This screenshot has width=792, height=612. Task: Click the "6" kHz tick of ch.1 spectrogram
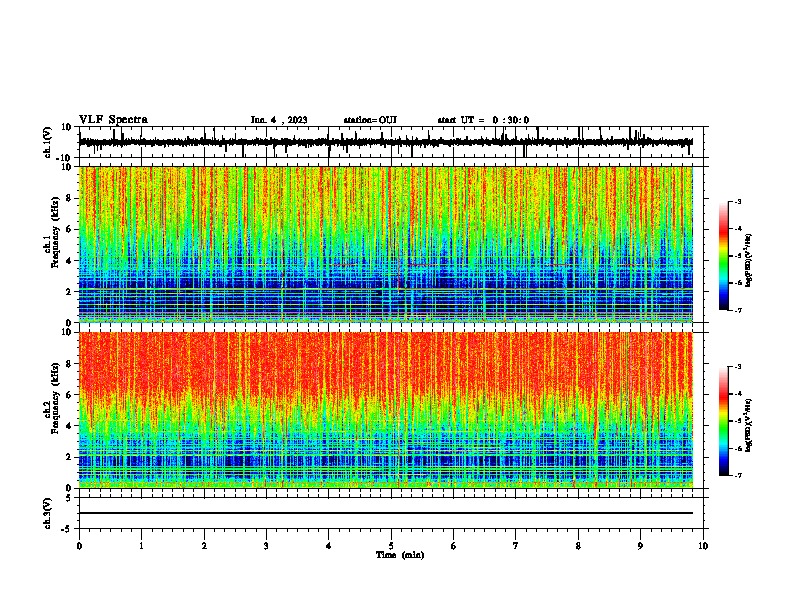click(69, 229)
